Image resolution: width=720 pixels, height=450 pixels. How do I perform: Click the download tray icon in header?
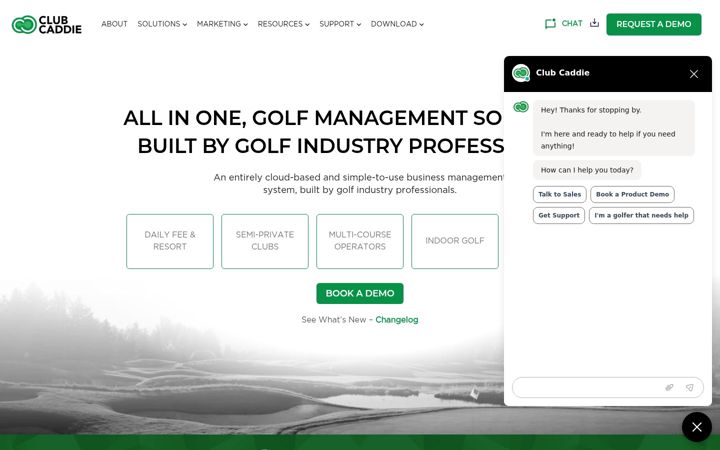[x=594, y=23]
